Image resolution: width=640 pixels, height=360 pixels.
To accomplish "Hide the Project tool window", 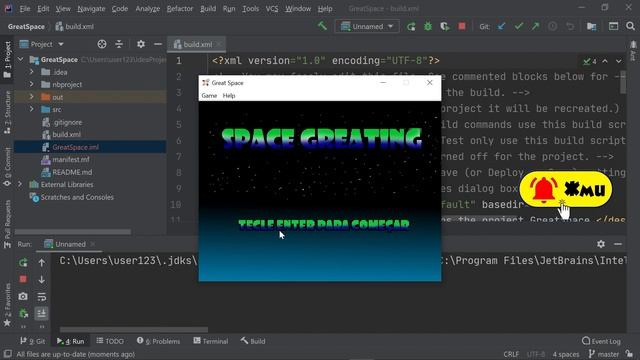I will [x=158, y=44].
